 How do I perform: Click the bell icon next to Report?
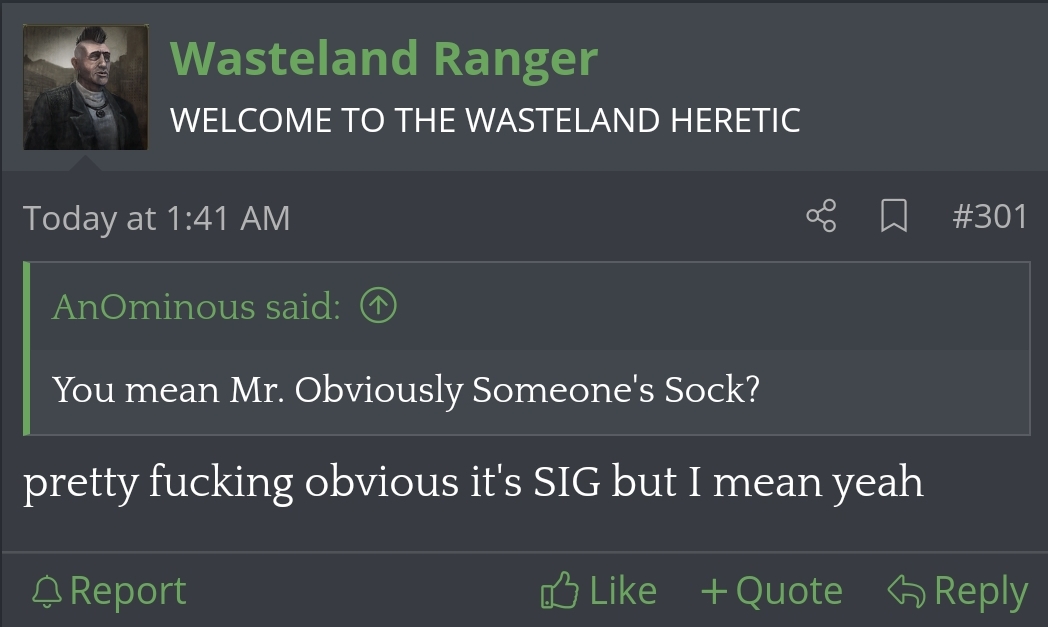(46, 592)
